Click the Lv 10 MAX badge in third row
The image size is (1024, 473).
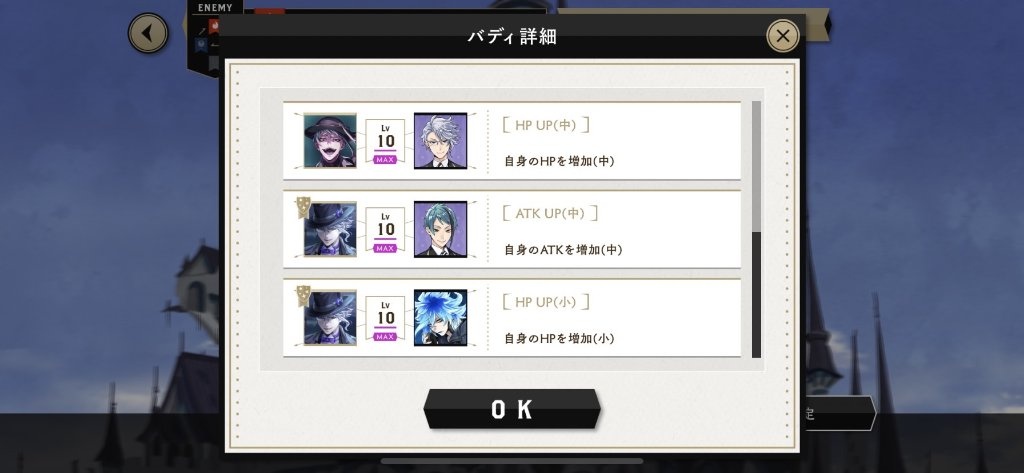[385, 319]
